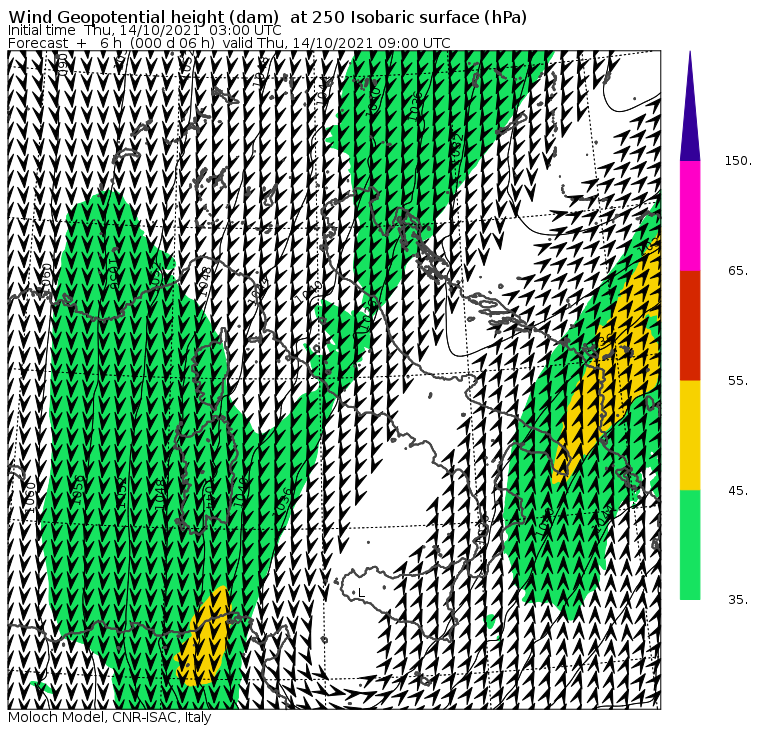Click the legend value '150.'
760x731 pixels.
click(738, 161)
